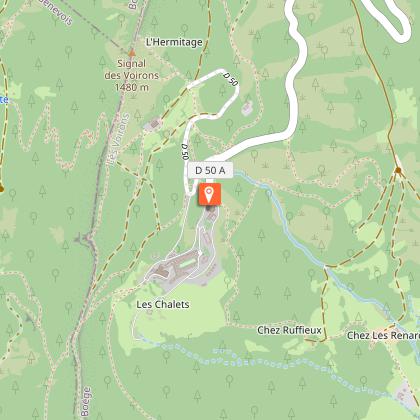Select the D 50 label on the upper road loop
Viewport: 420px width, 420px height.
coord(230,79)
